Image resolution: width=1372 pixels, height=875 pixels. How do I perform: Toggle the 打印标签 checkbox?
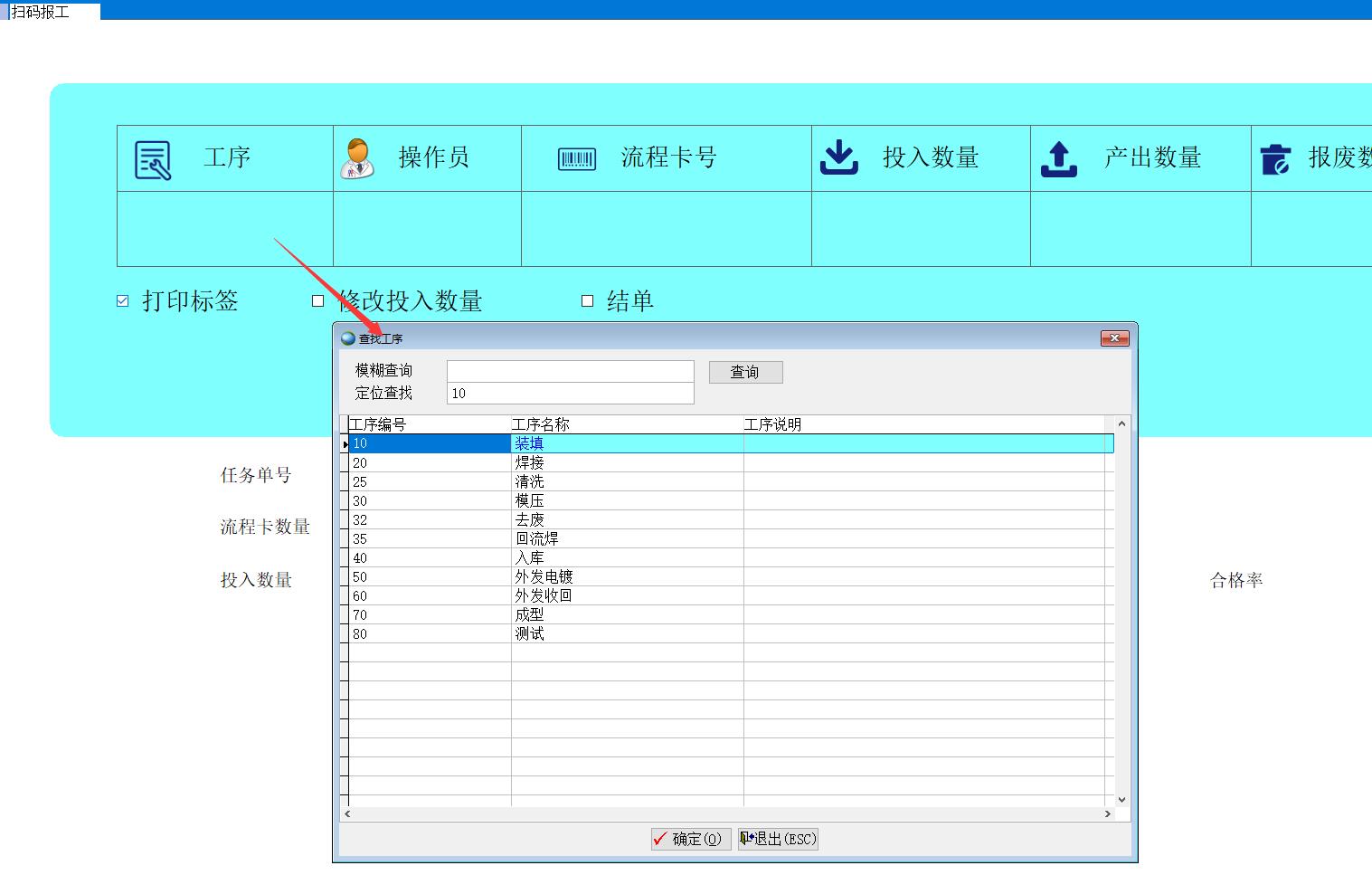coord(123,301)
